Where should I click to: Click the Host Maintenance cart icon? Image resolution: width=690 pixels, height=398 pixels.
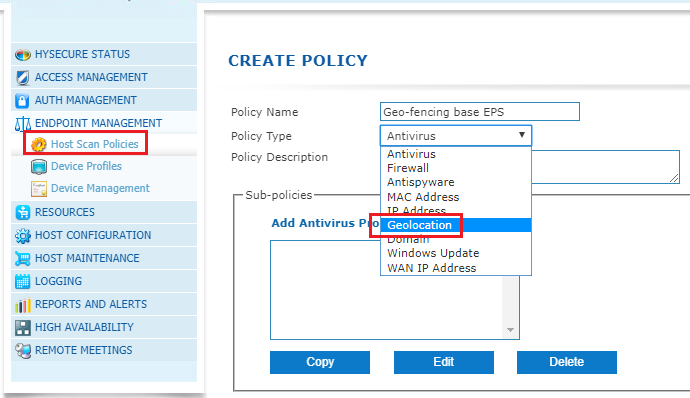pos(22,258)
